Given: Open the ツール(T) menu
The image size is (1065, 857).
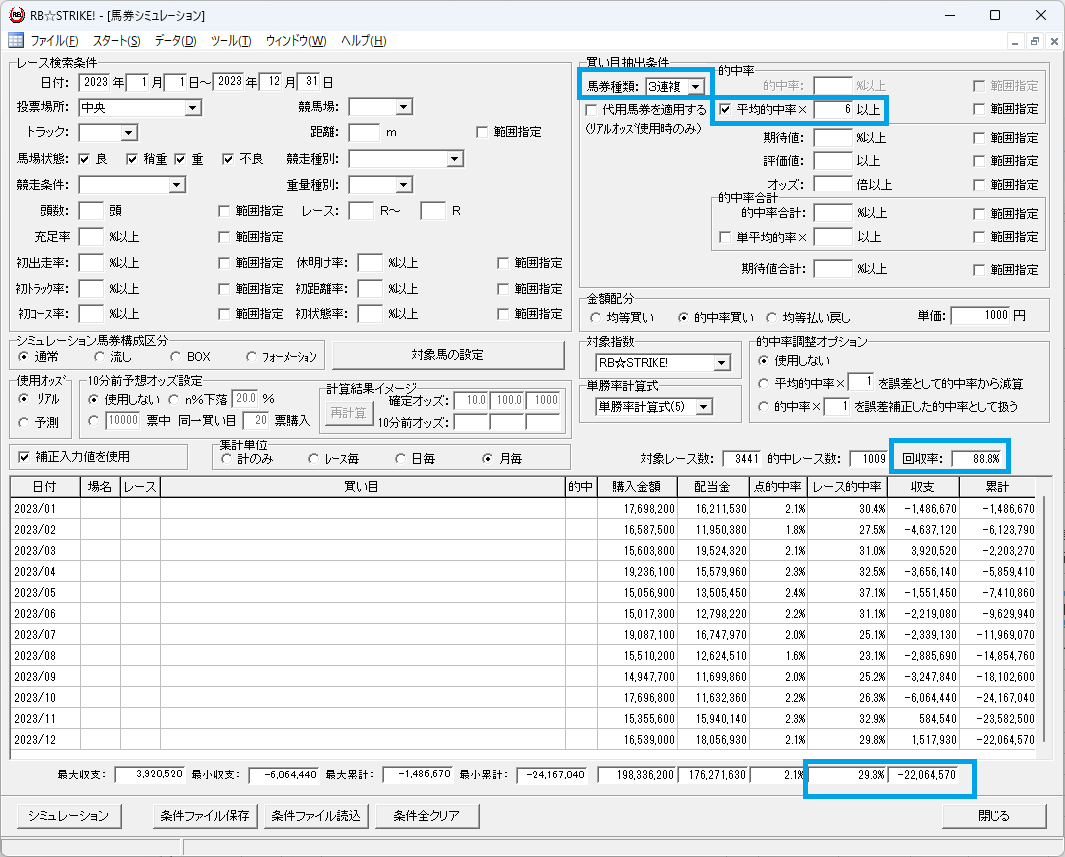Looking at the screenshot, I should (x=231, y=41).
